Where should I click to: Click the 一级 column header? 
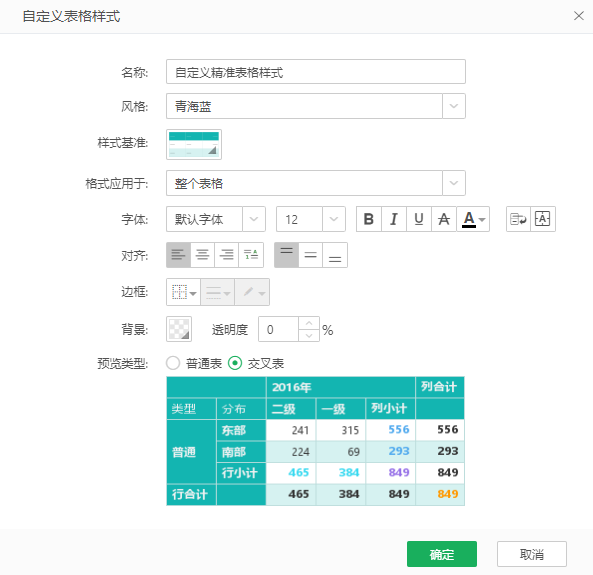(341, 409)
